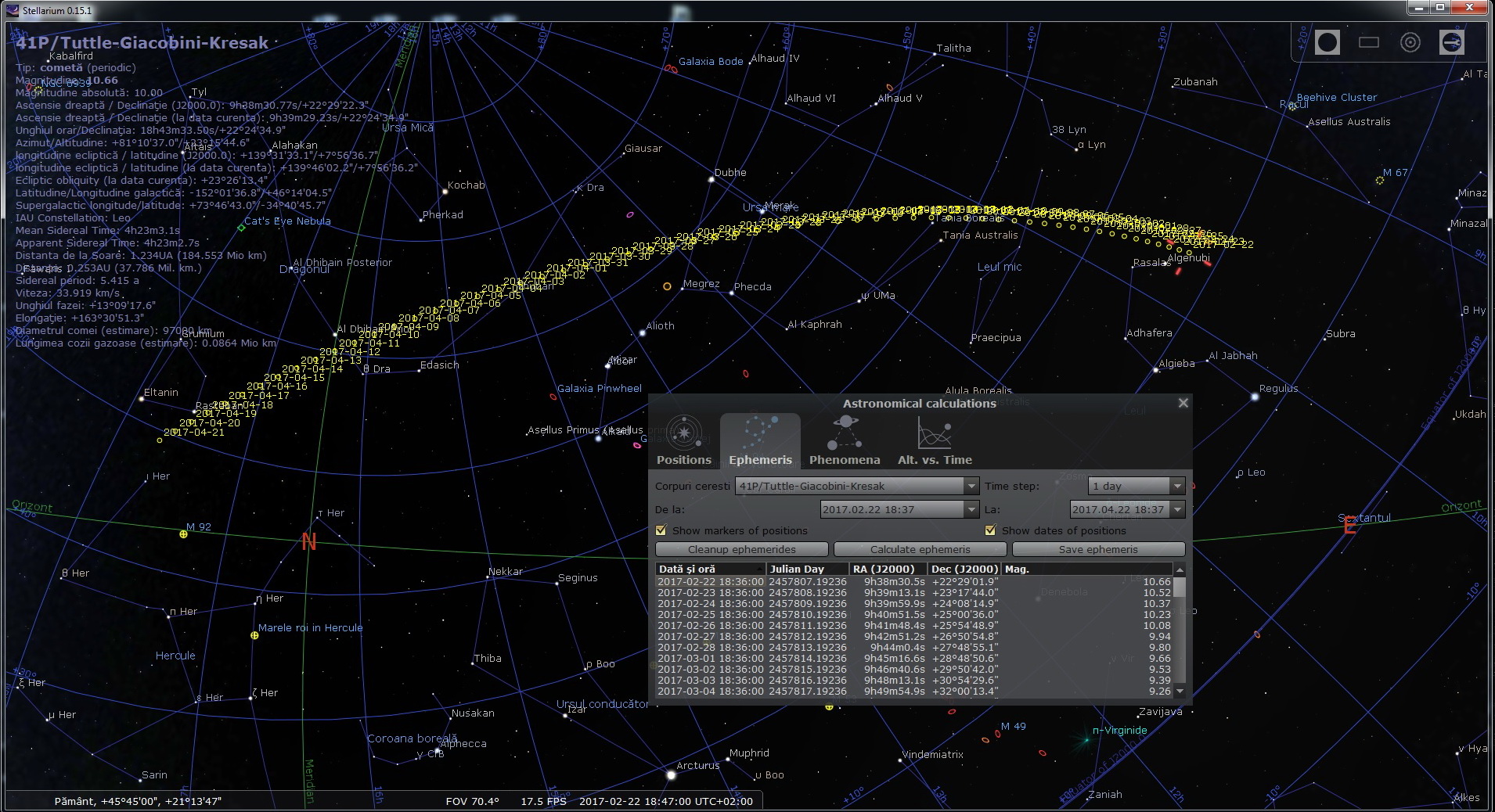This screenshot has height=812, width=1495.
Task: Click the Dubhe star label
Action: (x=730, y=173)
